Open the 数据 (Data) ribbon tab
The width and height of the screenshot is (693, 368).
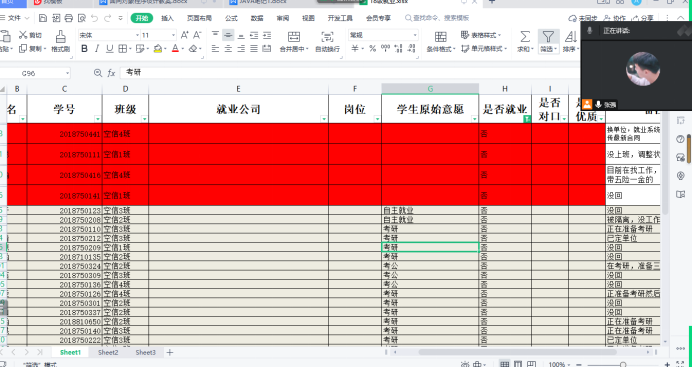tap(257, 18)
